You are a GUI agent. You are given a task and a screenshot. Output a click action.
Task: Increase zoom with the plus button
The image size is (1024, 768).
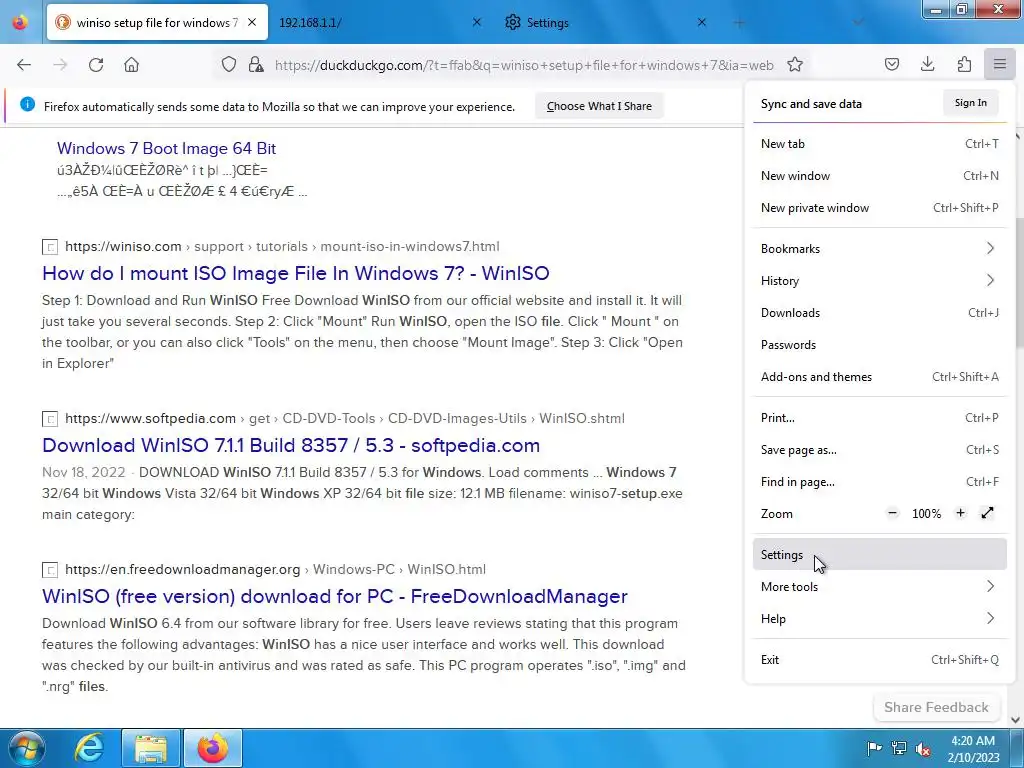tap(960, 513)
